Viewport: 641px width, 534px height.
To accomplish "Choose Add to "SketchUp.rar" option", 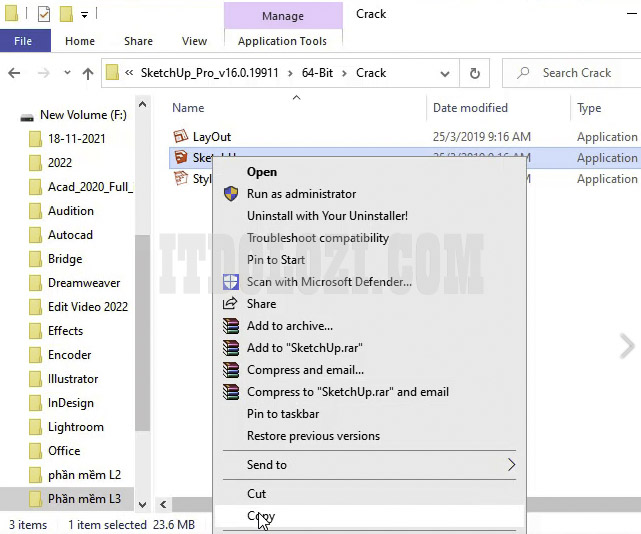I will (x=304, y=348).
